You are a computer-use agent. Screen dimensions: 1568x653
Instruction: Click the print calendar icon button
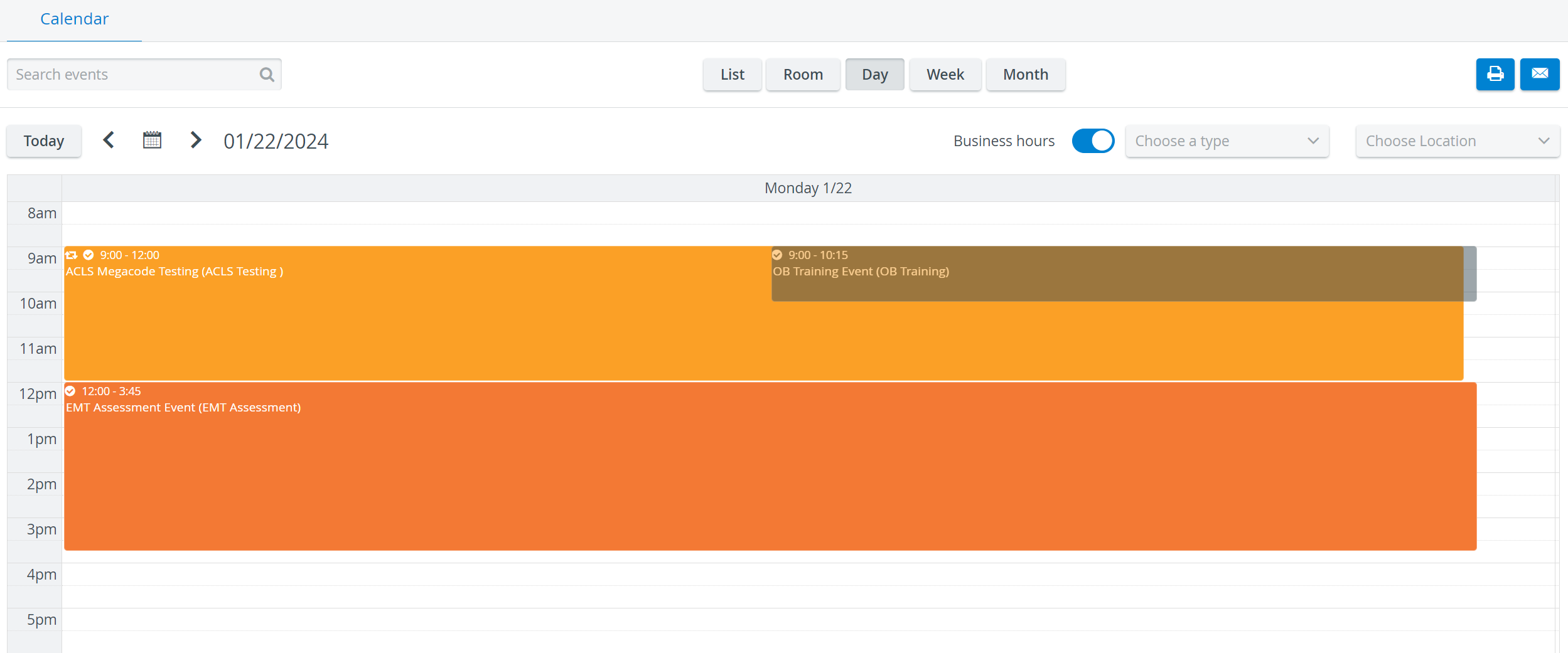(1495, 74)
